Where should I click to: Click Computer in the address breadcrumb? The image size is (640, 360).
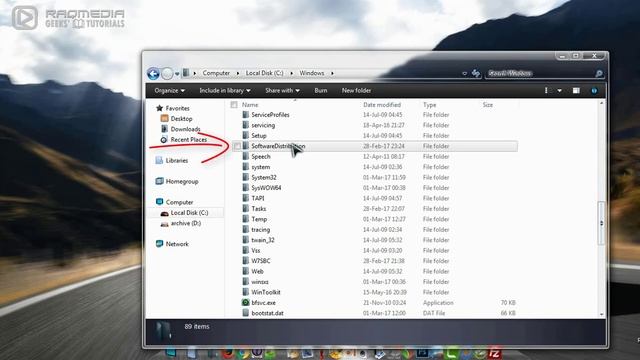click(x=216, y=73)
